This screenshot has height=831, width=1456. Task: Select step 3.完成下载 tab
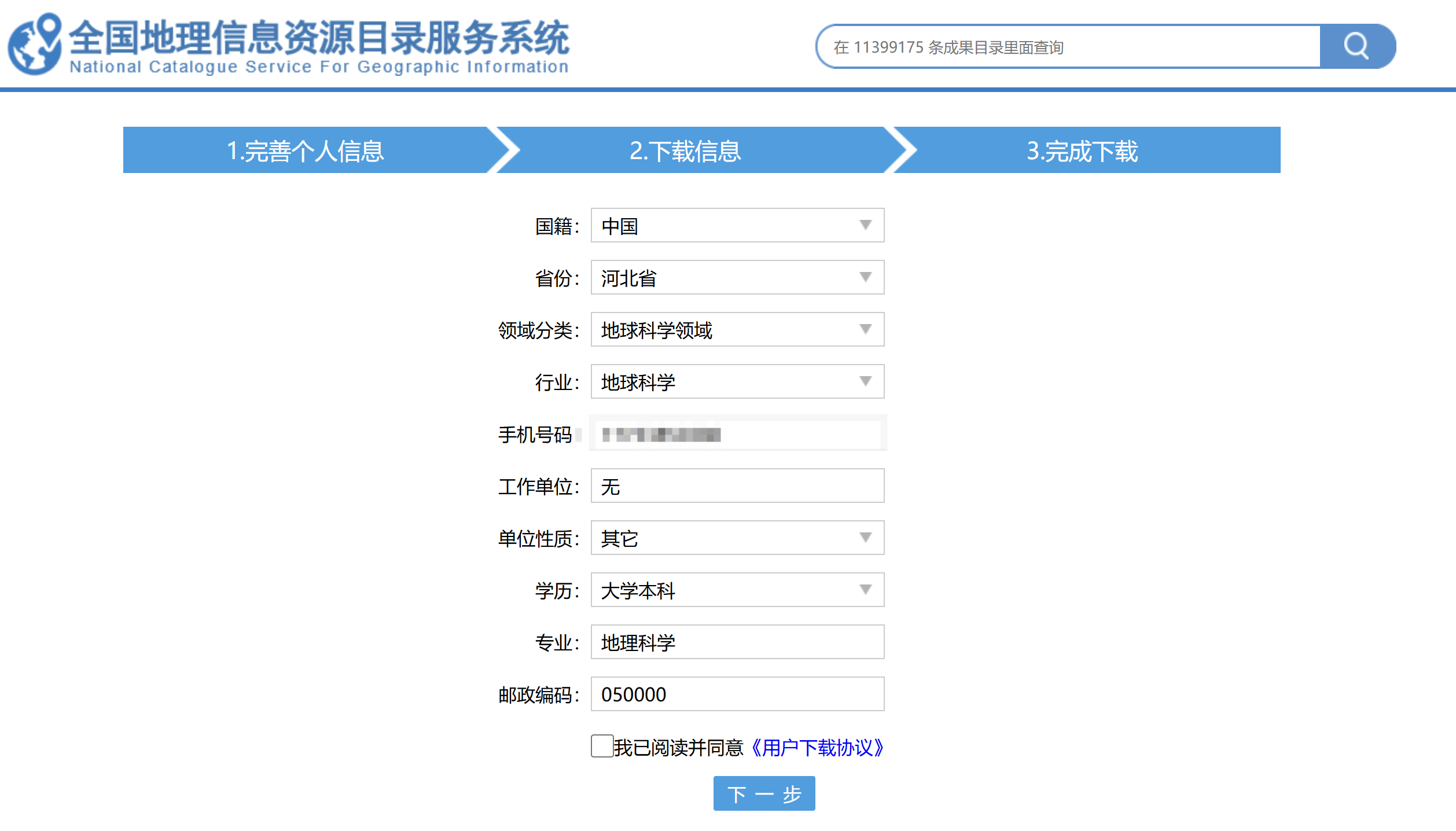(1082, 150)
